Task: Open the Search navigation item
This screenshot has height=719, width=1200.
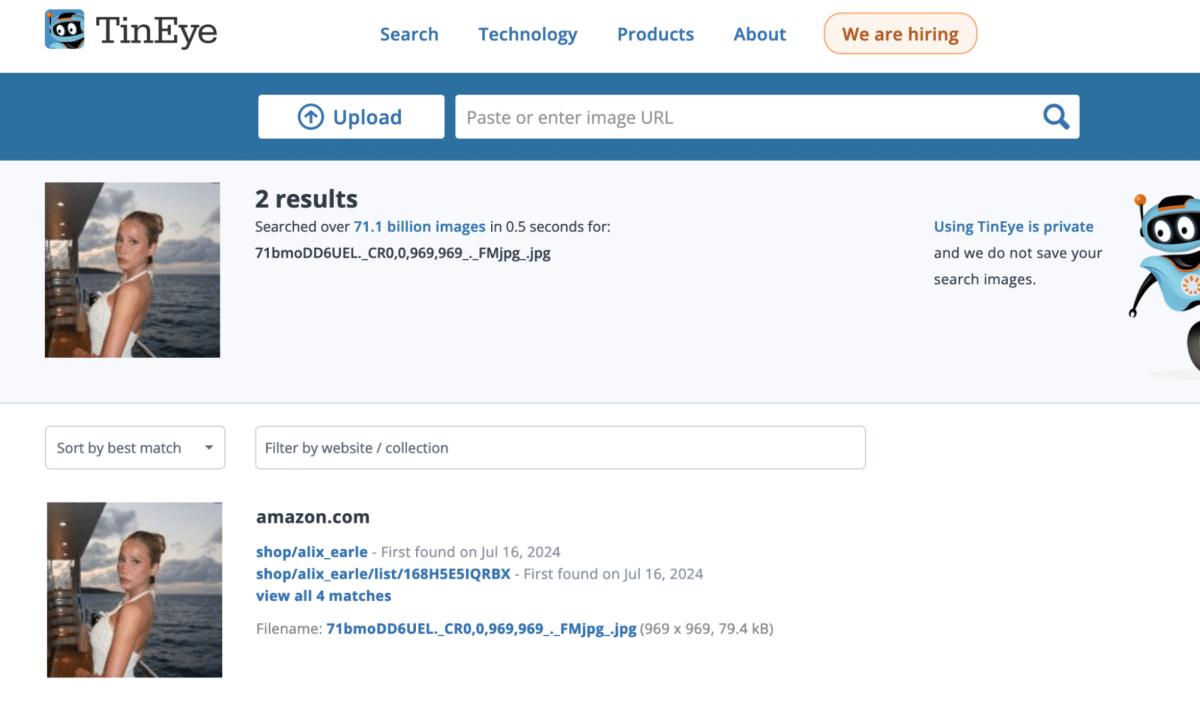Action: (409, 34)
